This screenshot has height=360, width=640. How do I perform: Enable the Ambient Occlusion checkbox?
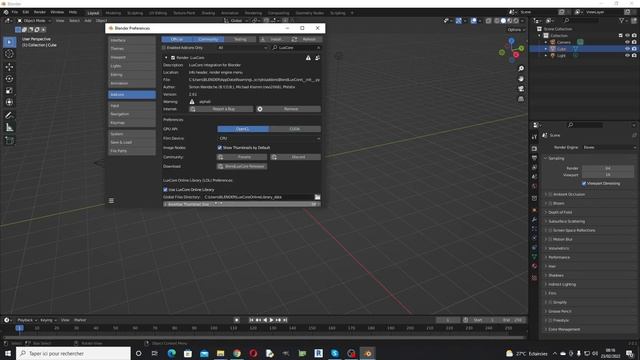[x=550, y=194]
